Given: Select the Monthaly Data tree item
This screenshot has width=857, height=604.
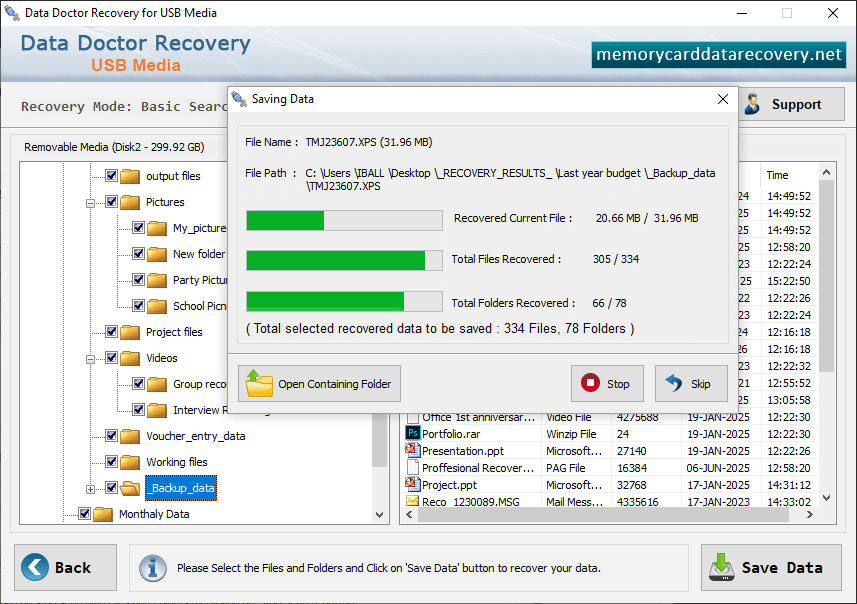Looking at the screenshot, I should (x=154, y=514).
